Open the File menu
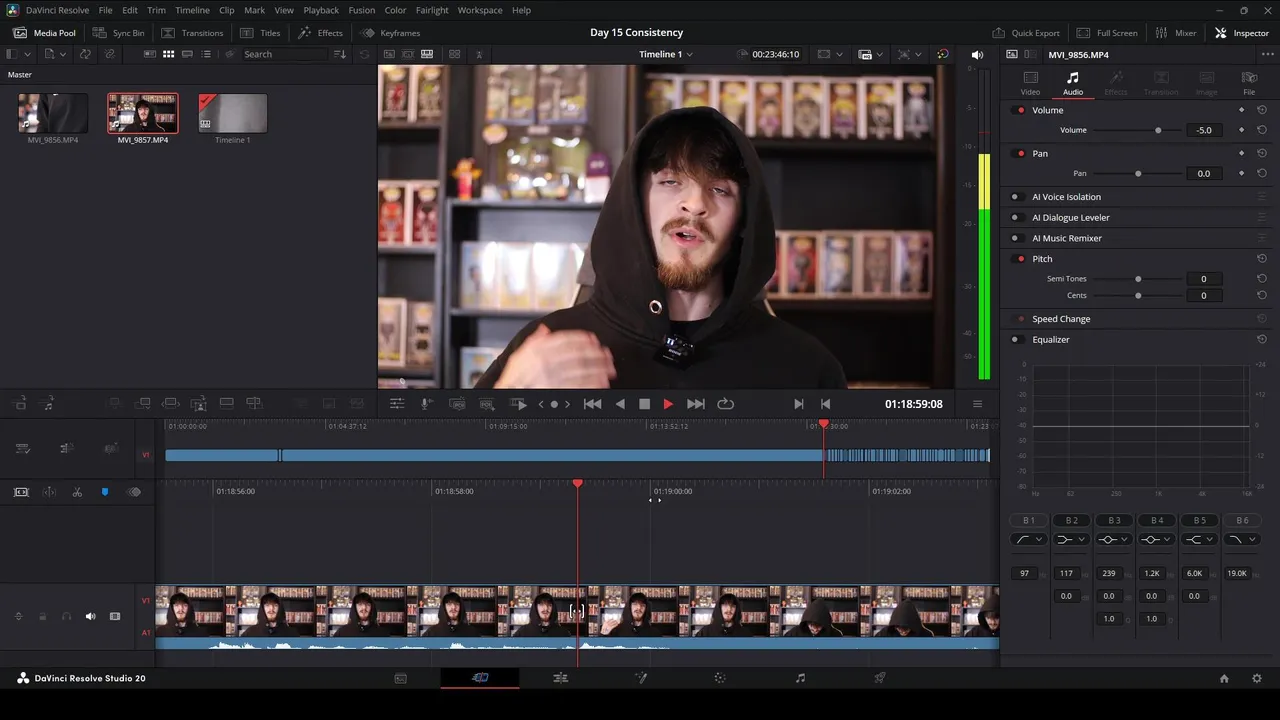 pyautogui.click(x=105, y=10)
